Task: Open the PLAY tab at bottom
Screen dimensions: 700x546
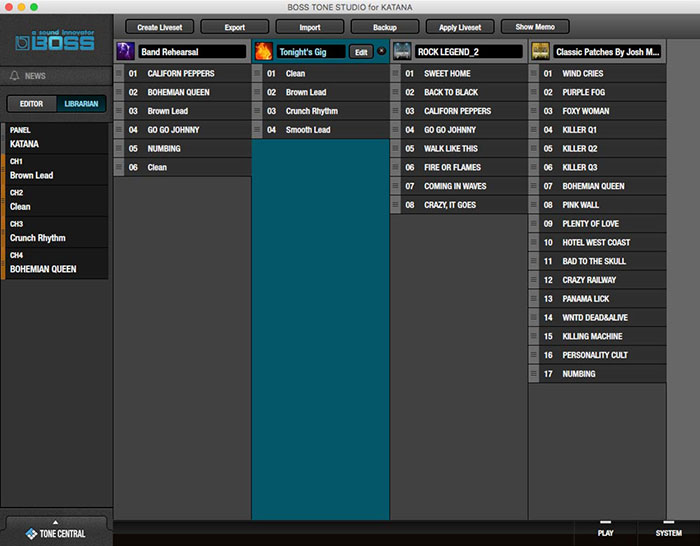Action: (605, 533)
